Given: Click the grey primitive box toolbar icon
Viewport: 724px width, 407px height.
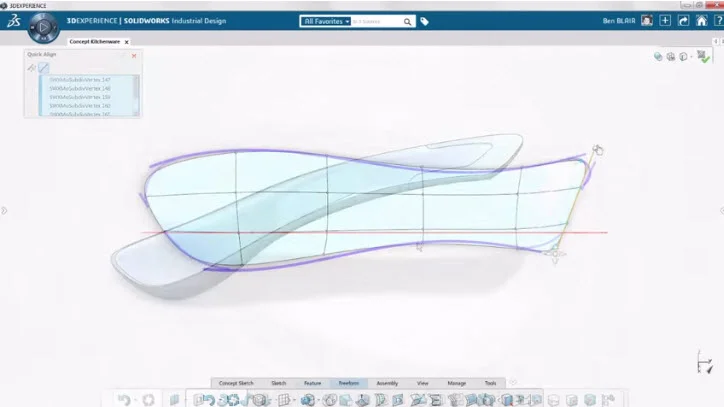Looking at the screenshot, I should tap(260, 400).
